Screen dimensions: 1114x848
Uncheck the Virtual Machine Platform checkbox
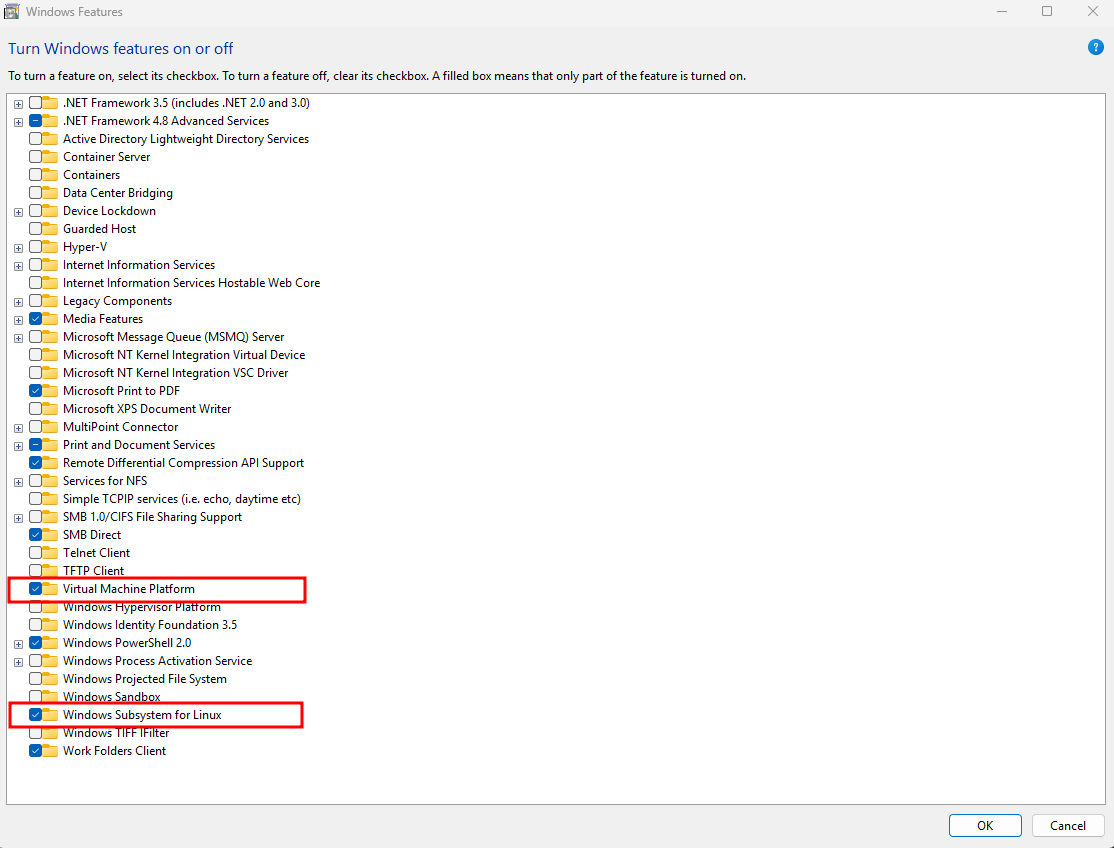[x=36, y=589]
